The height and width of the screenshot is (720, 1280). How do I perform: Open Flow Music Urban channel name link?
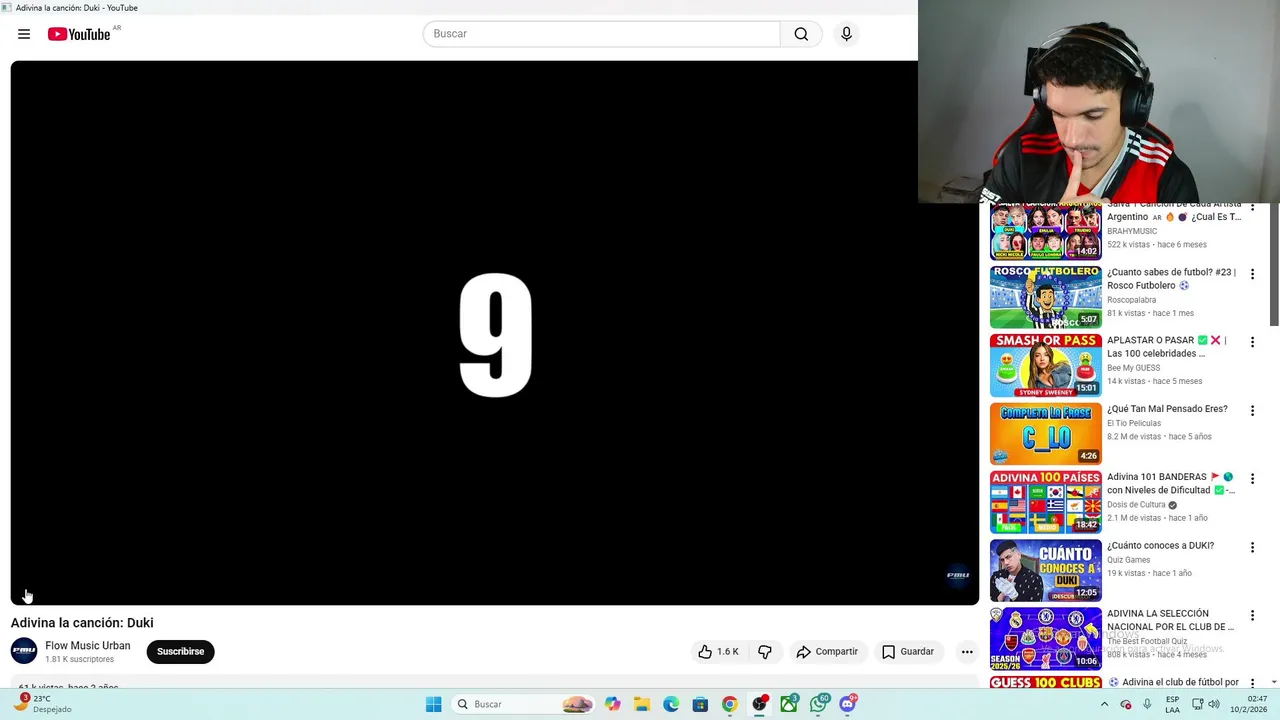88,645
